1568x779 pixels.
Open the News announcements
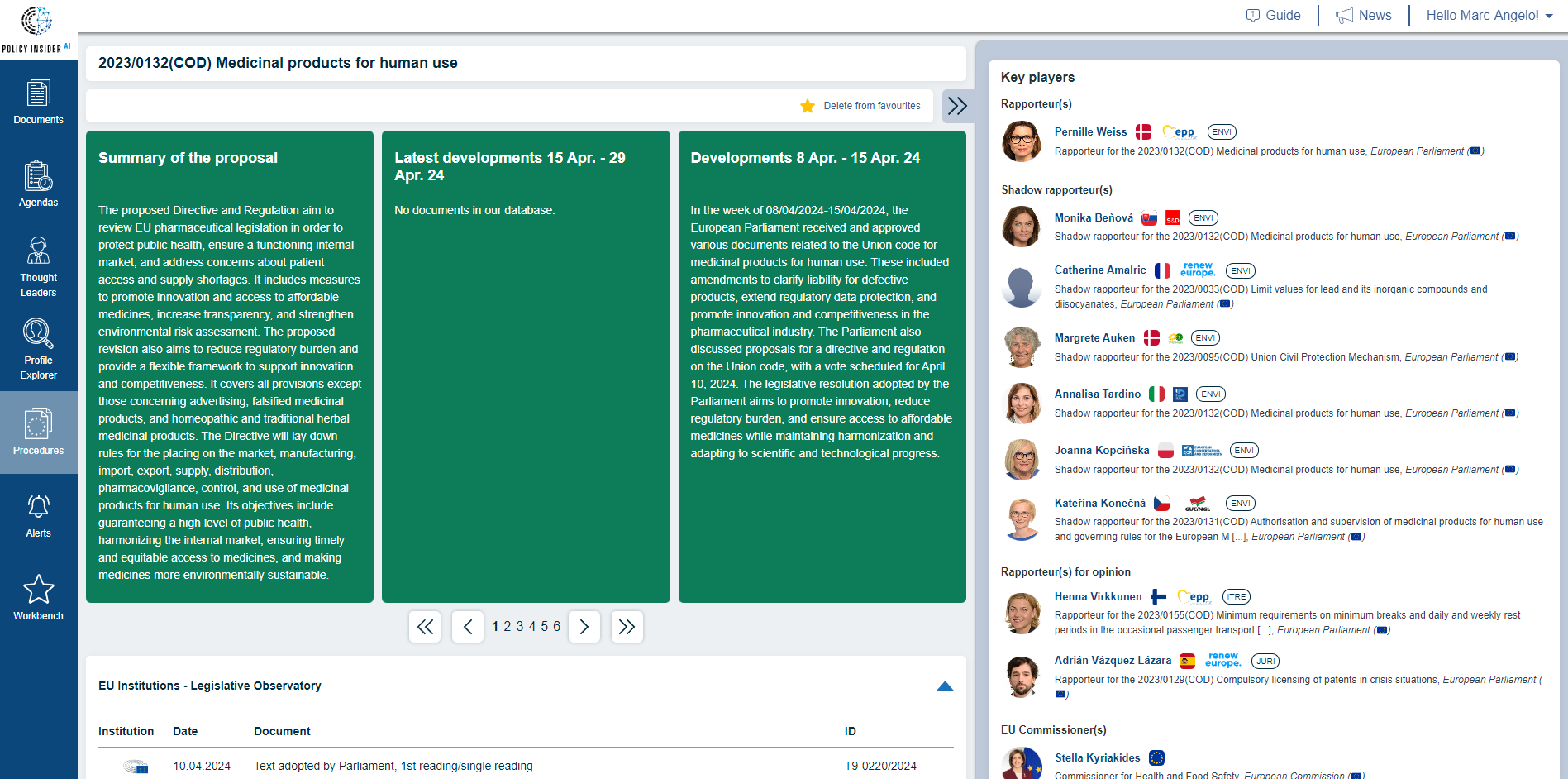[1364, 15]
